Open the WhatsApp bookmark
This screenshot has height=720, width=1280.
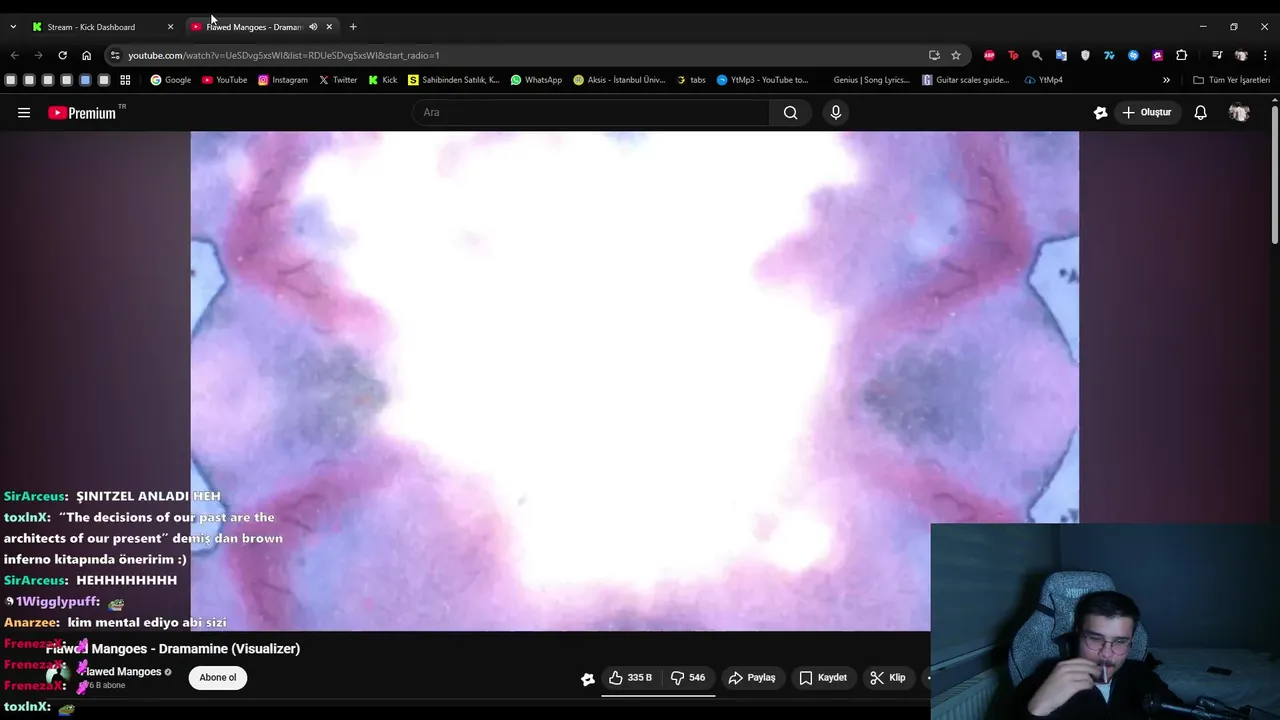click(536, 80)
